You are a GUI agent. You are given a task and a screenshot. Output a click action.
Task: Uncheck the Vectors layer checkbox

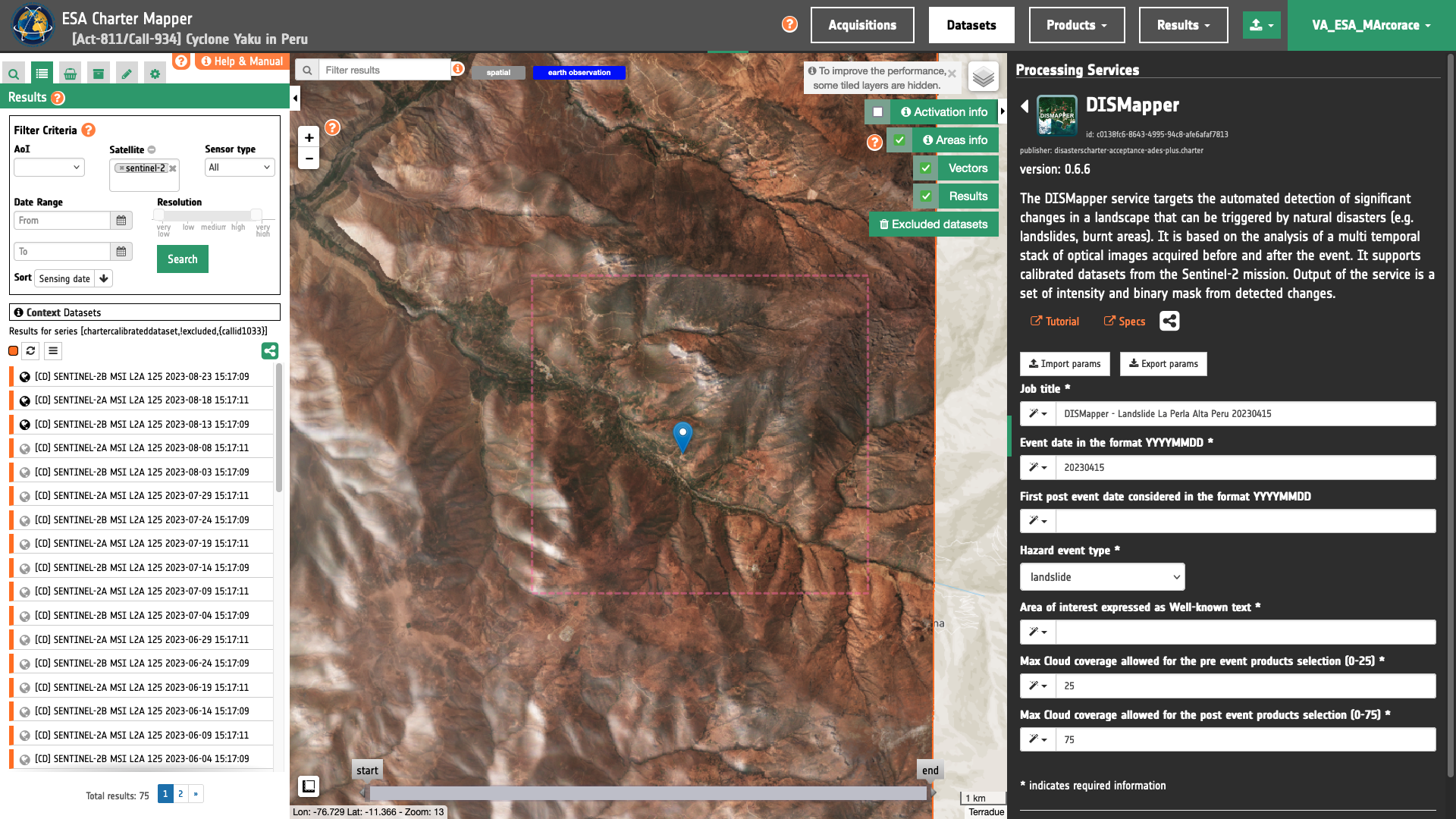(x=925, y=168)
